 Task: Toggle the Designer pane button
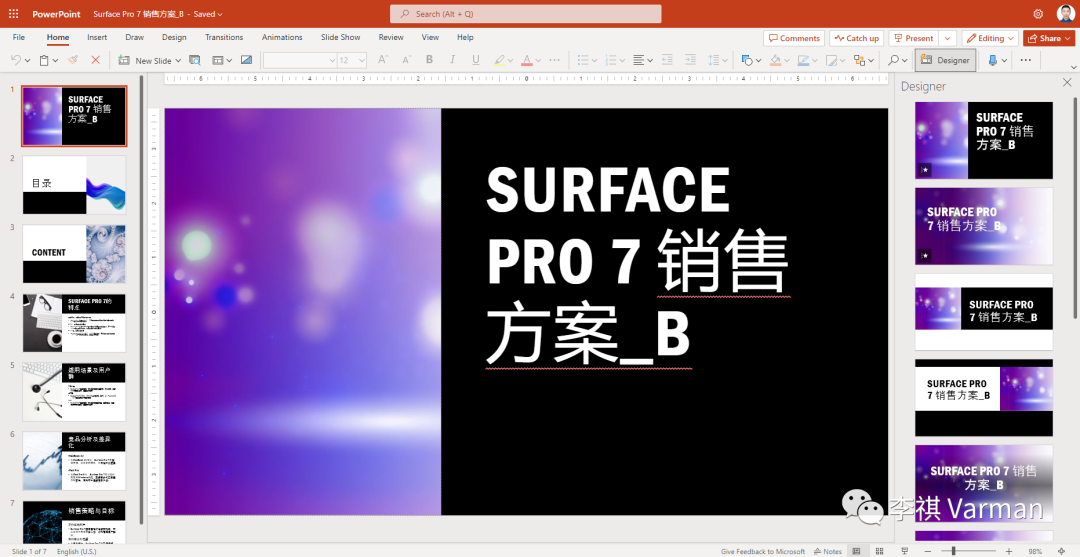tap(945, 61)
